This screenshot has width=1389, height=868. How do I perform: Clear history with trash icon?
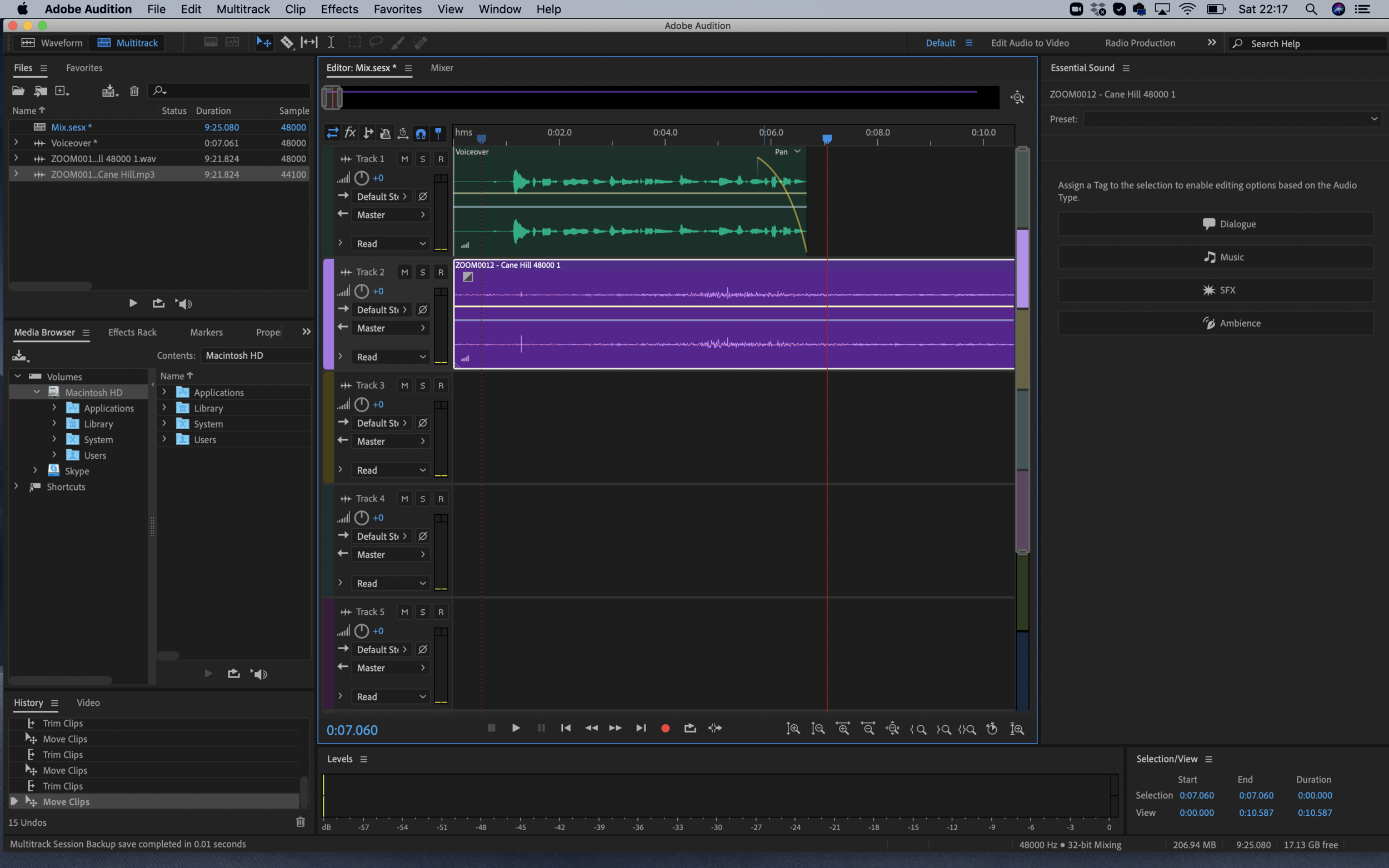click(x=301, y=822)
